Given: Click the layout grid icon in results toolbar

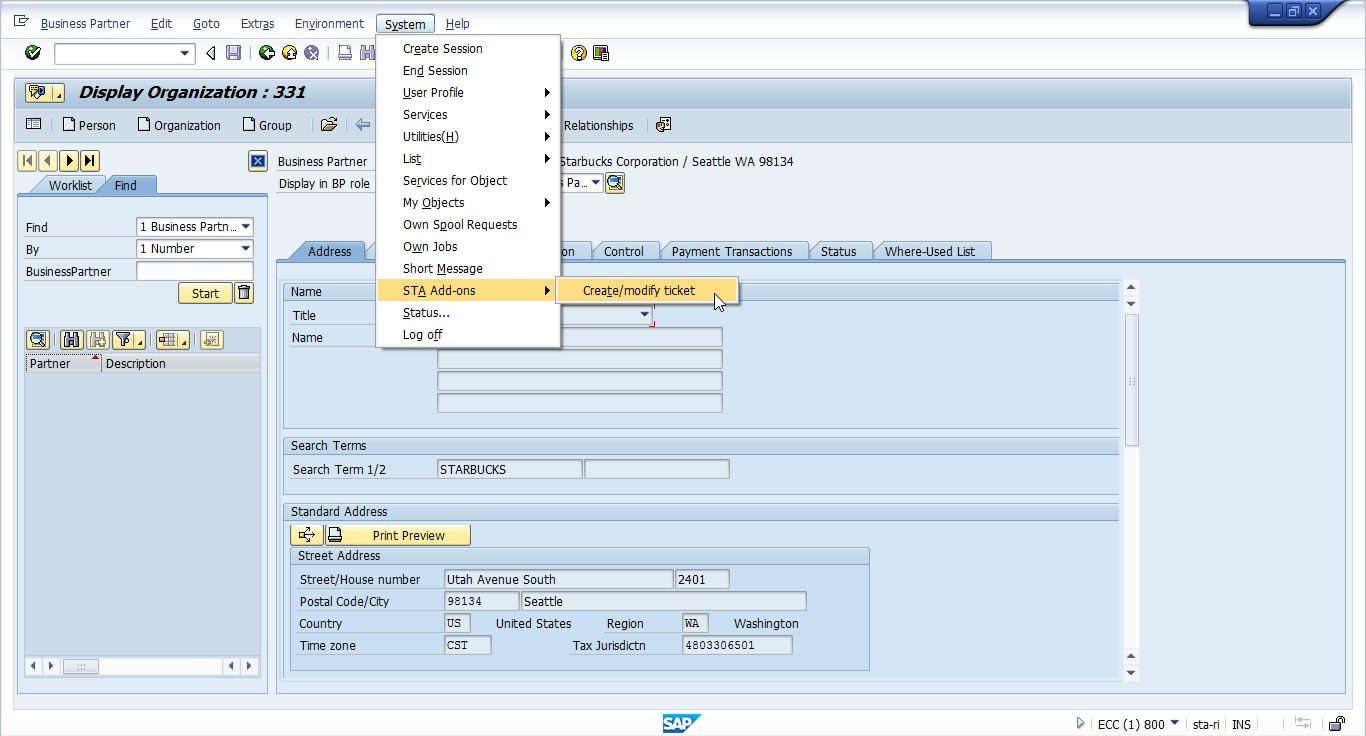Looking at the screenshot, I should click(x=172, y=340).
